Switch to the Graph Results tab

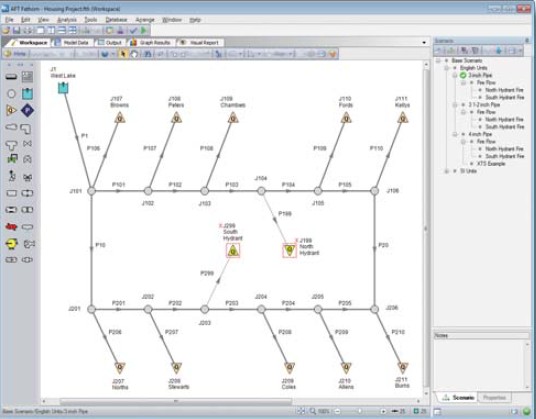[150, 43]
